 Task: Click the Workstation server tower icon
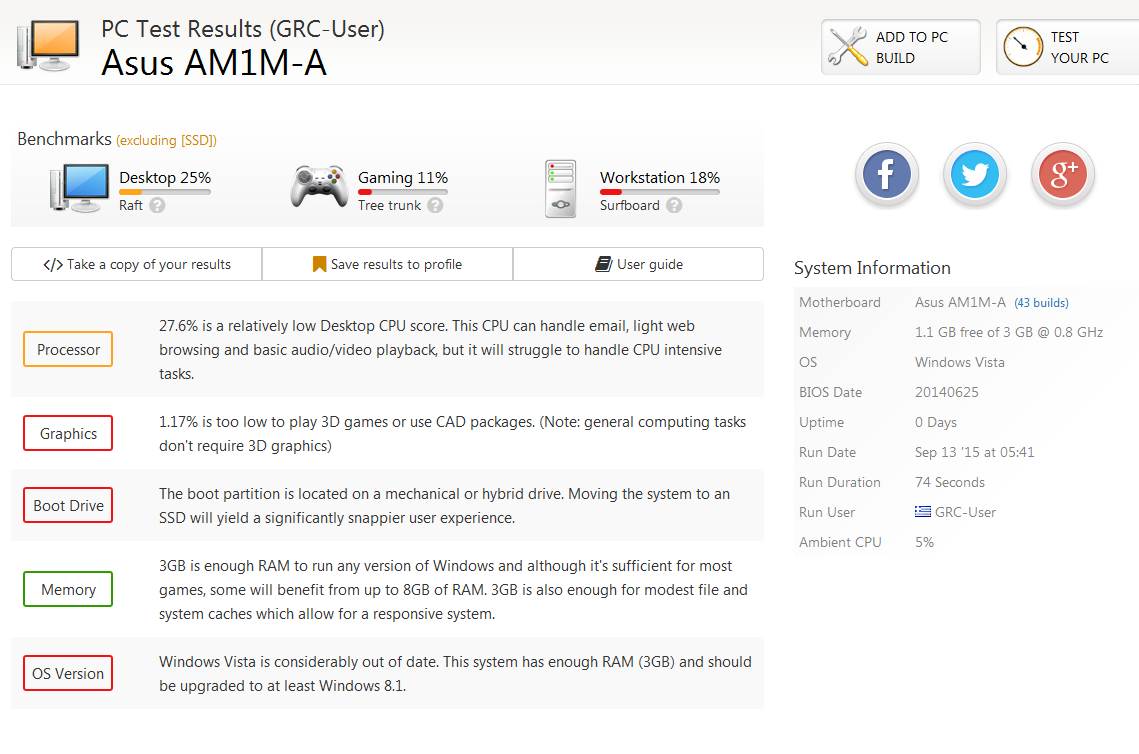coord(561,189)
